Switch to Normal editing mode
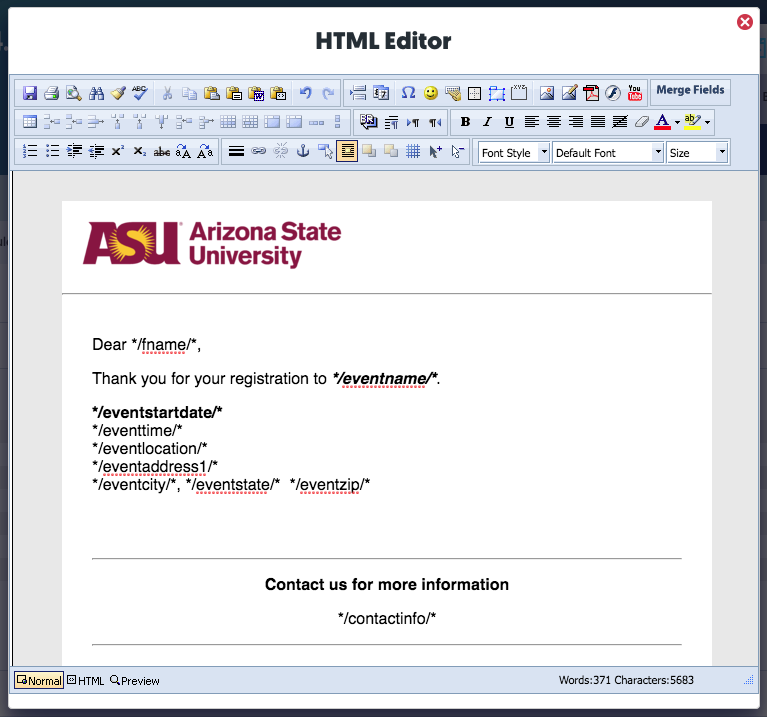This screenshot has height=717, width=767. tap(39, 680)
